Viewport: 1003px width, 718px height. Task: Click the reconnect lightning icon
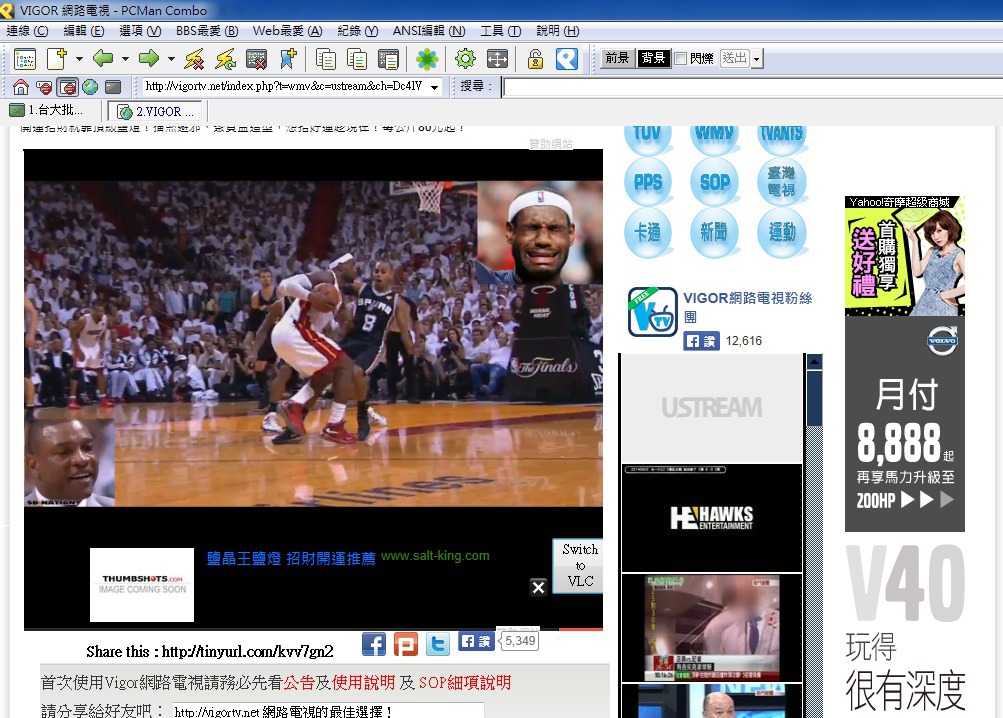(x=225, y=60)
